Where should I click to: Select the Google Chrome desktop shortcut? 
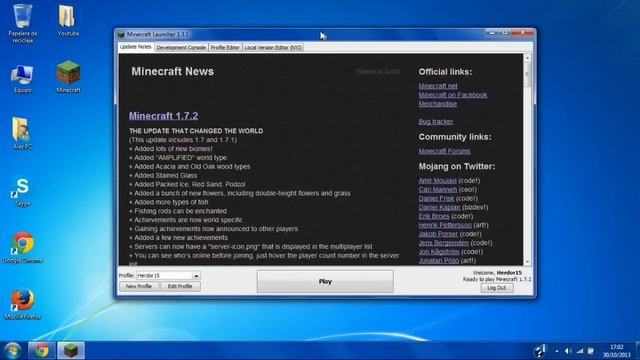coord(22,247)
